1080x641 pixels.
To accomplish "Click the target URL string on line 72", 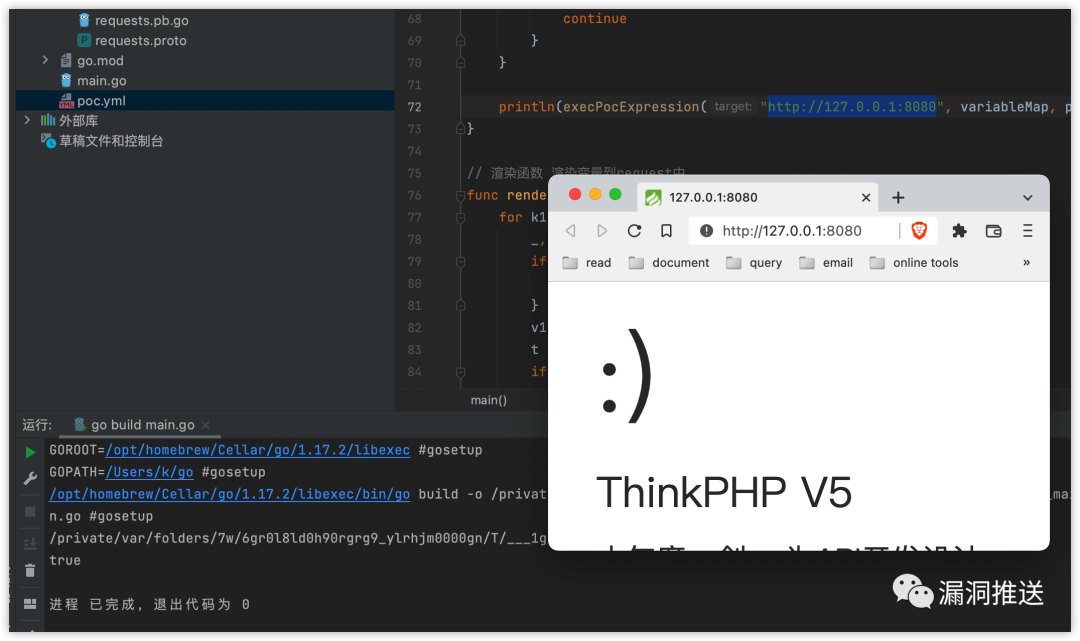I will click(x=851, y=107).
